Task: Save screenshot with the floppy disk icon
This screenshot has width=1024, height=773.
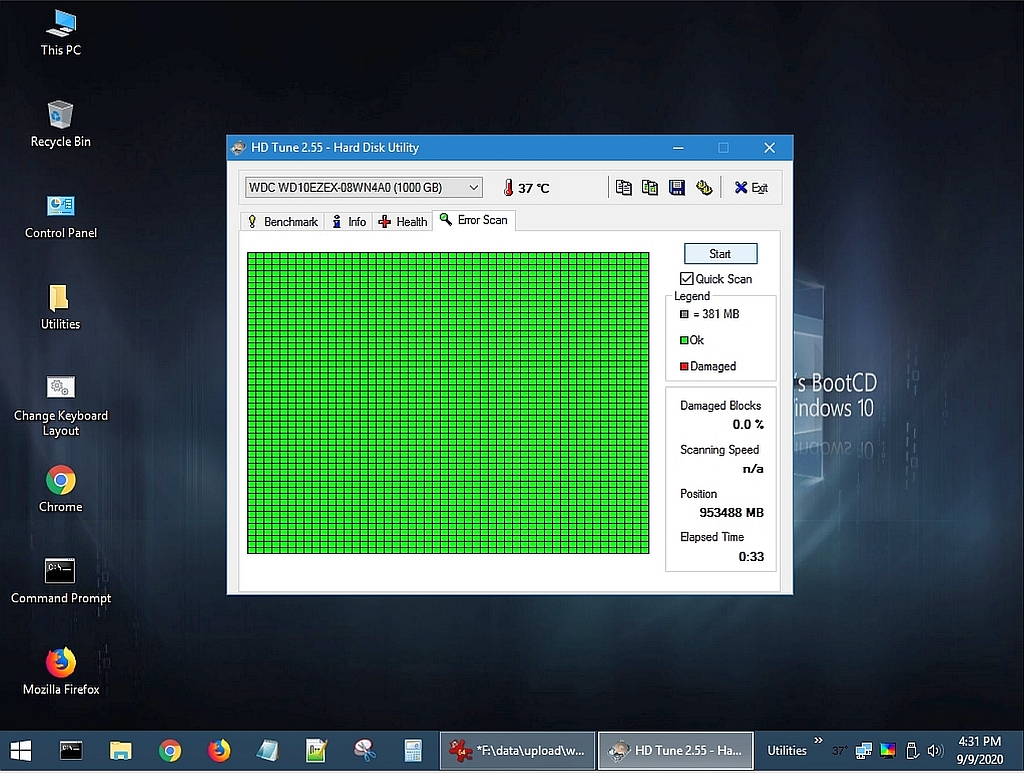Action: click(x=677, y=188)
